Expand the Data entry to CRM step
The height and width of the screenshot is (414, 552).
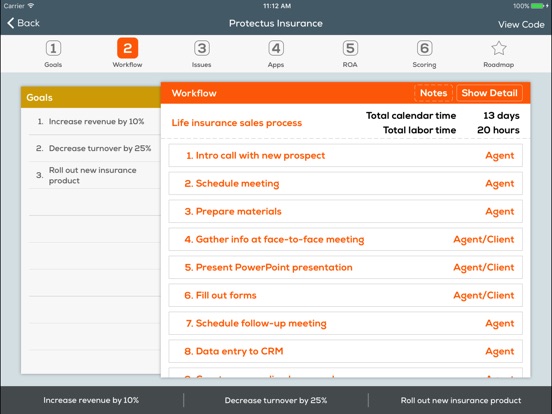345,351
